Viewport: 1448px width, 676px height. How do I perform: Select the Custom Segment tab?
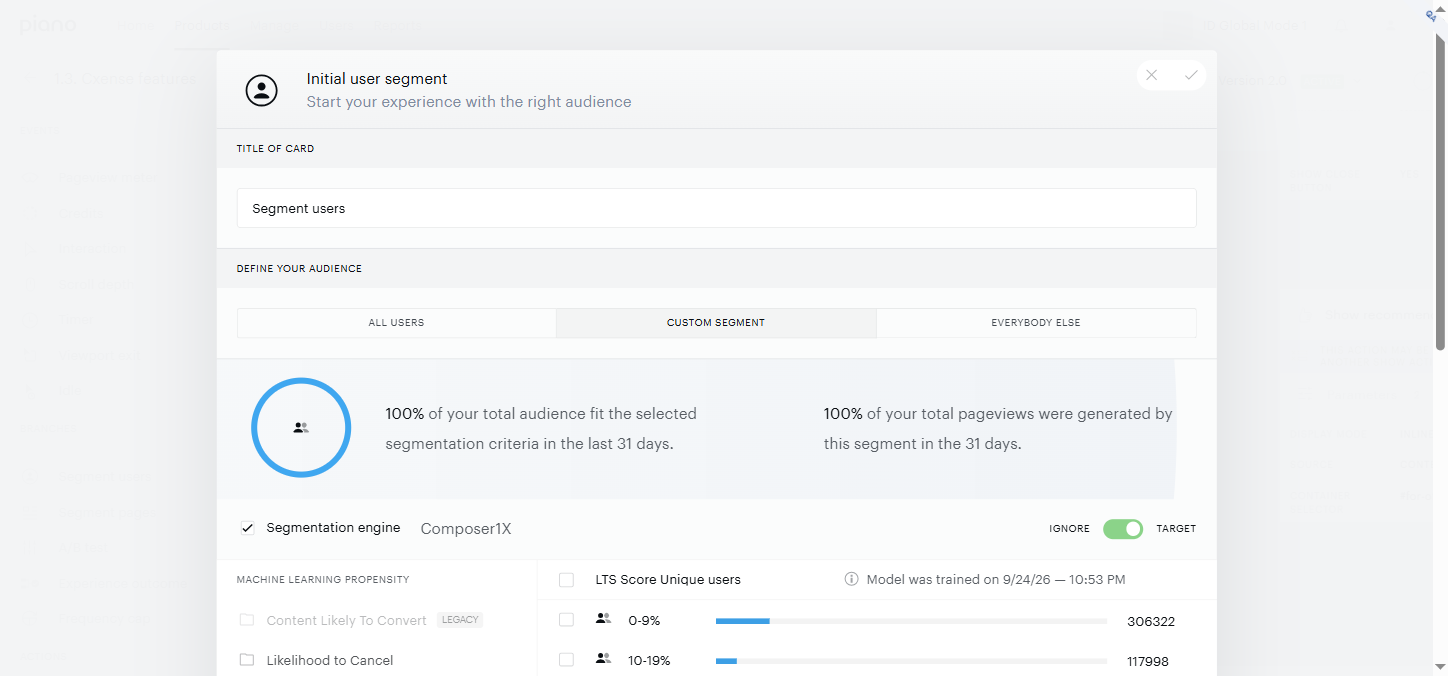716,323
